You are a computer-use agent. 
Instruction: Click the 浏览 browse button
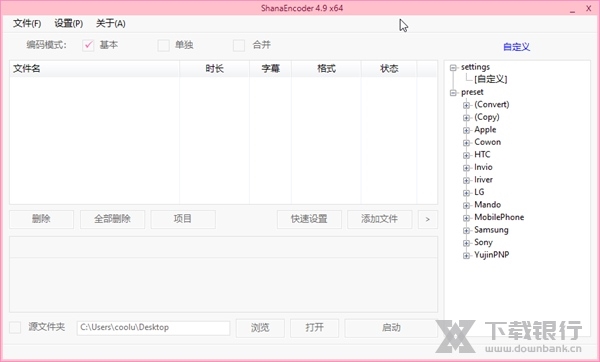pyautogui.click(x=260, y=328)
